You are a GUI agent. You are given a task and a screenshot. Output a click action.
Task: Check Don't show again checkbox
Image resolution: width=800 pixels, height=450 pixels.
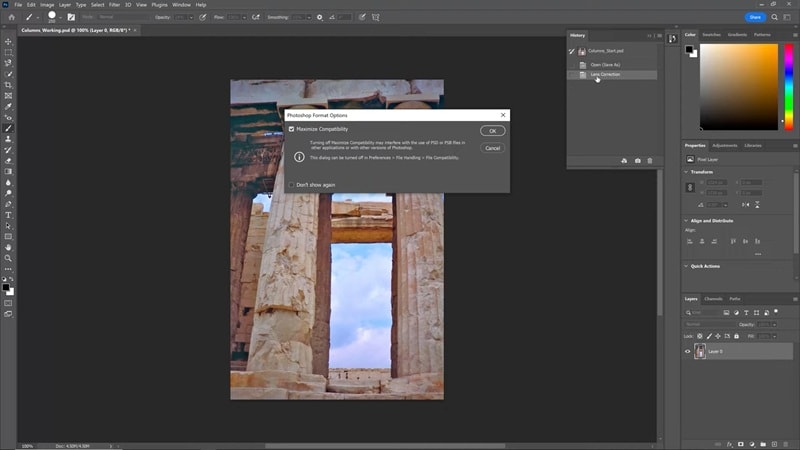click(x=291, y=185)
